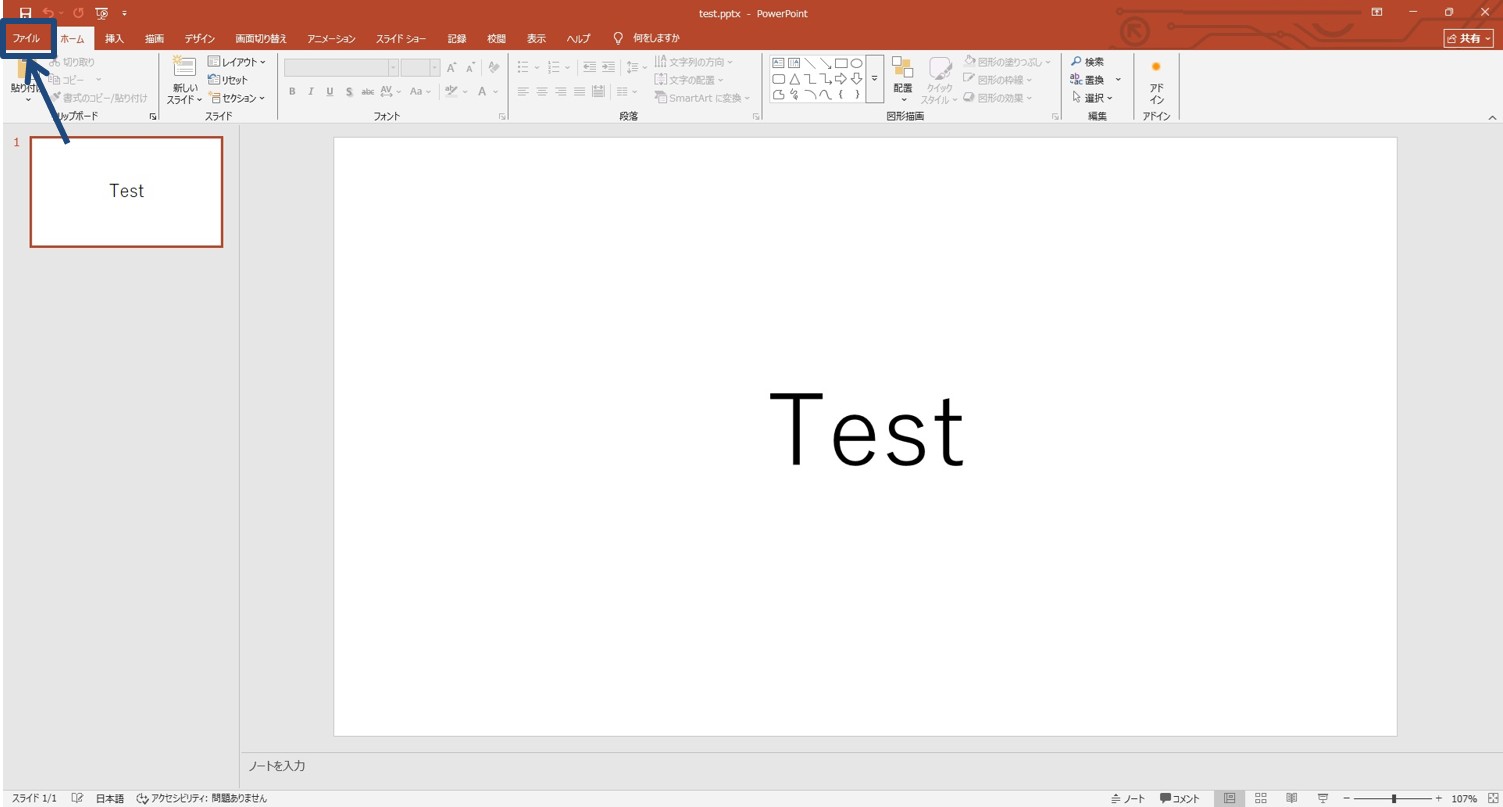This screenshot has width=1503, height=807.
Task: Toggle the Comments (コメント) pane in status bar
Action: pos(1179,798)
